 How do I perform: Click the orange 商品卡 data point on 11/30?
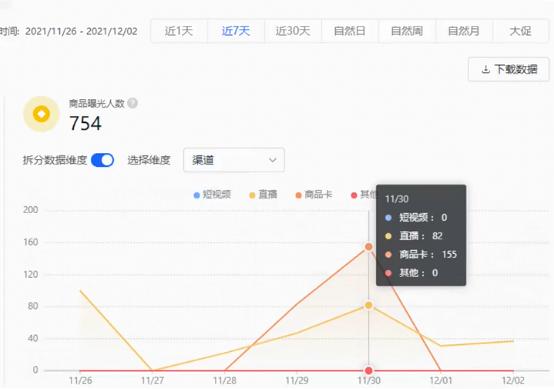(x=369, y=247)
